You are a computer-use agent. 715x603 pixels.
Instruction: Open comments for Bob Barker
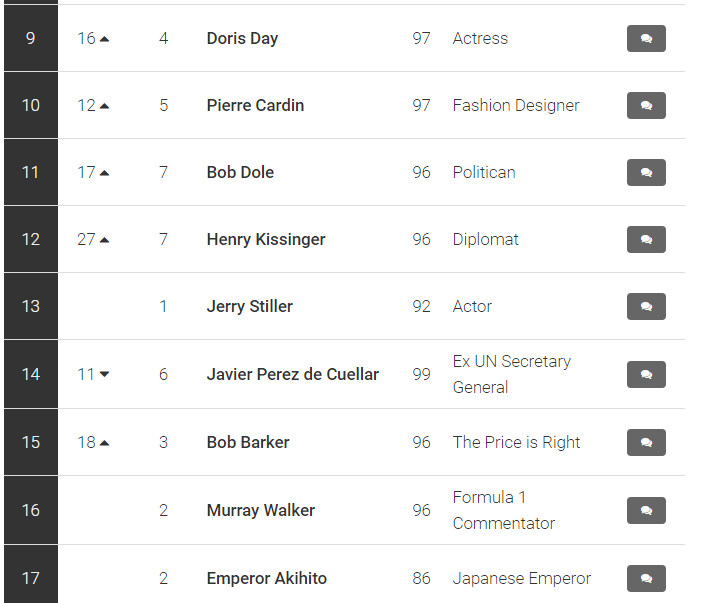pyautogui.click(x=646, y=442)
